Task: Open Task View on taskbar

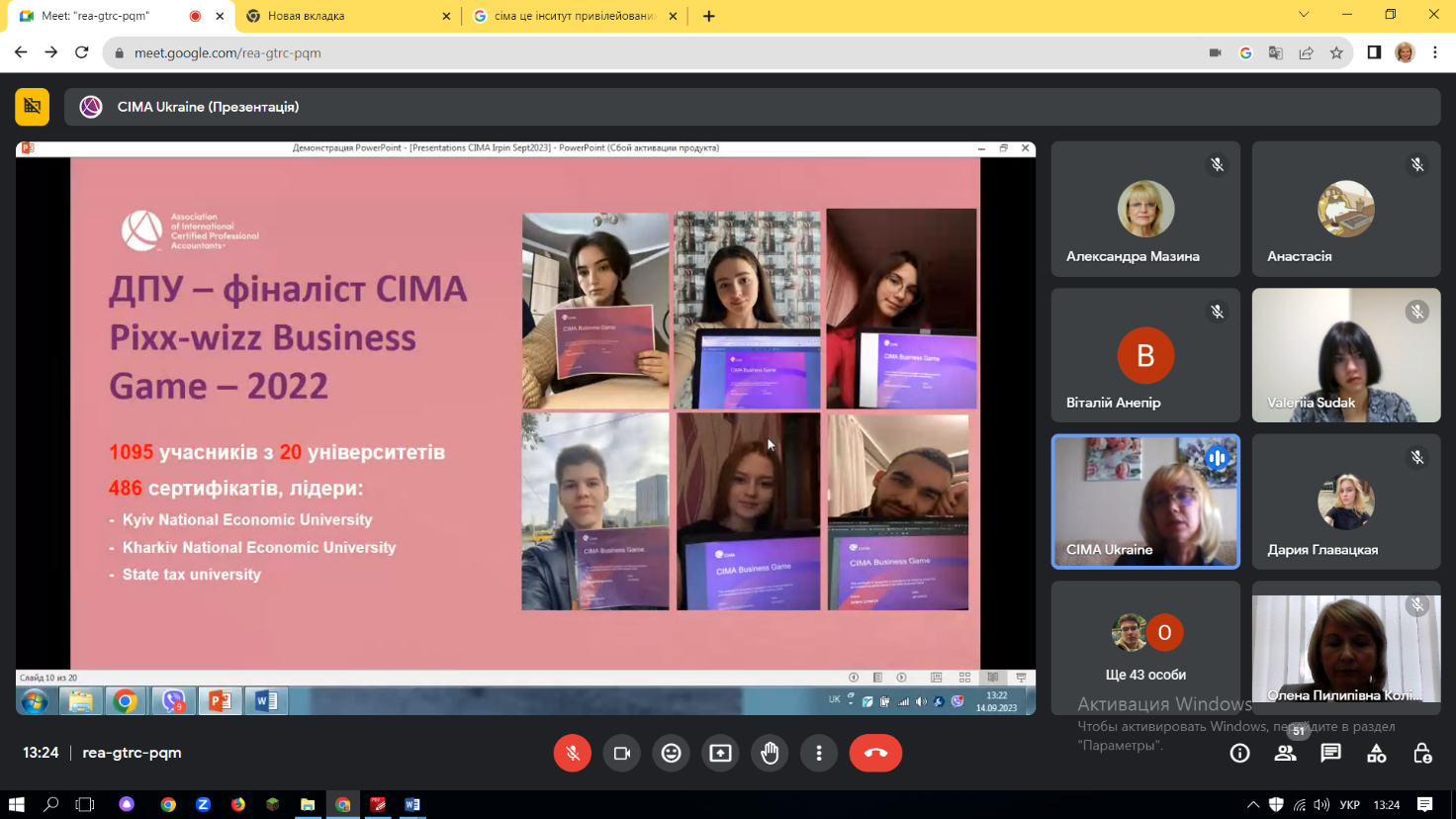Action: pyautogui.click(x=85, y=804)
